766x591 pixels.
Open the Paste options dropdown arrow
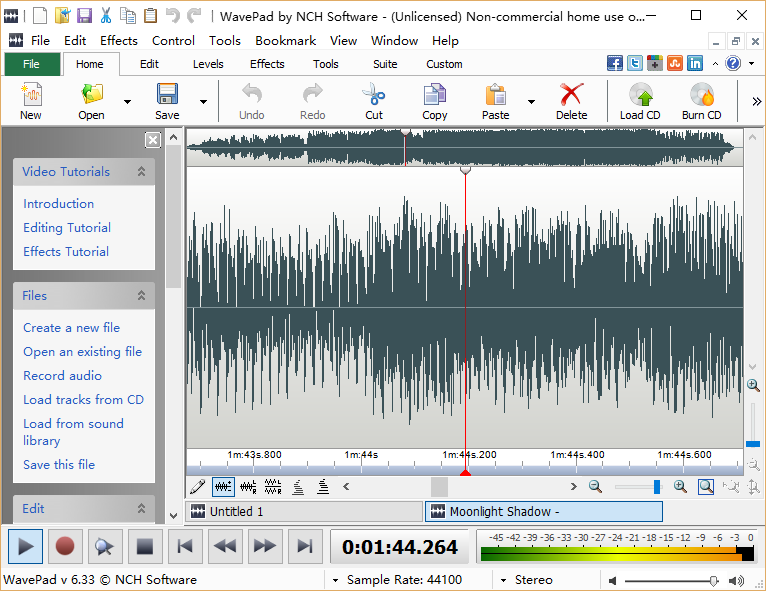pos(531,101)
